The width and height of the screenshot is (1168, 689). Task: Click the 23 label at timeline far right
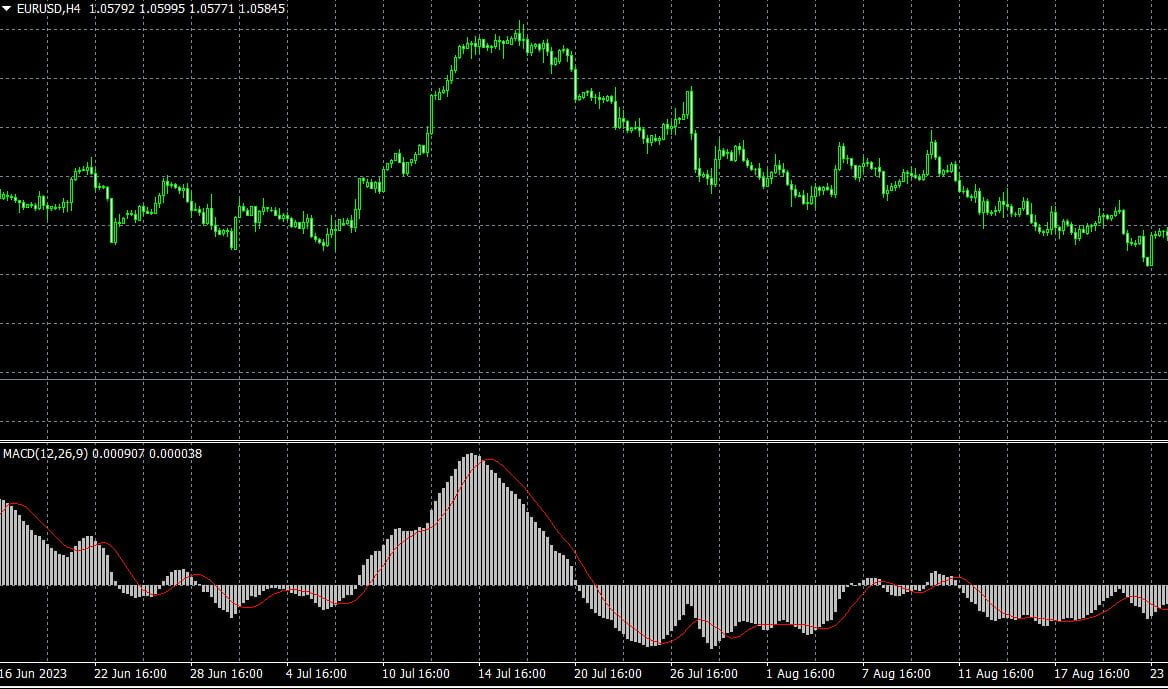click(x=1159, y=675)
